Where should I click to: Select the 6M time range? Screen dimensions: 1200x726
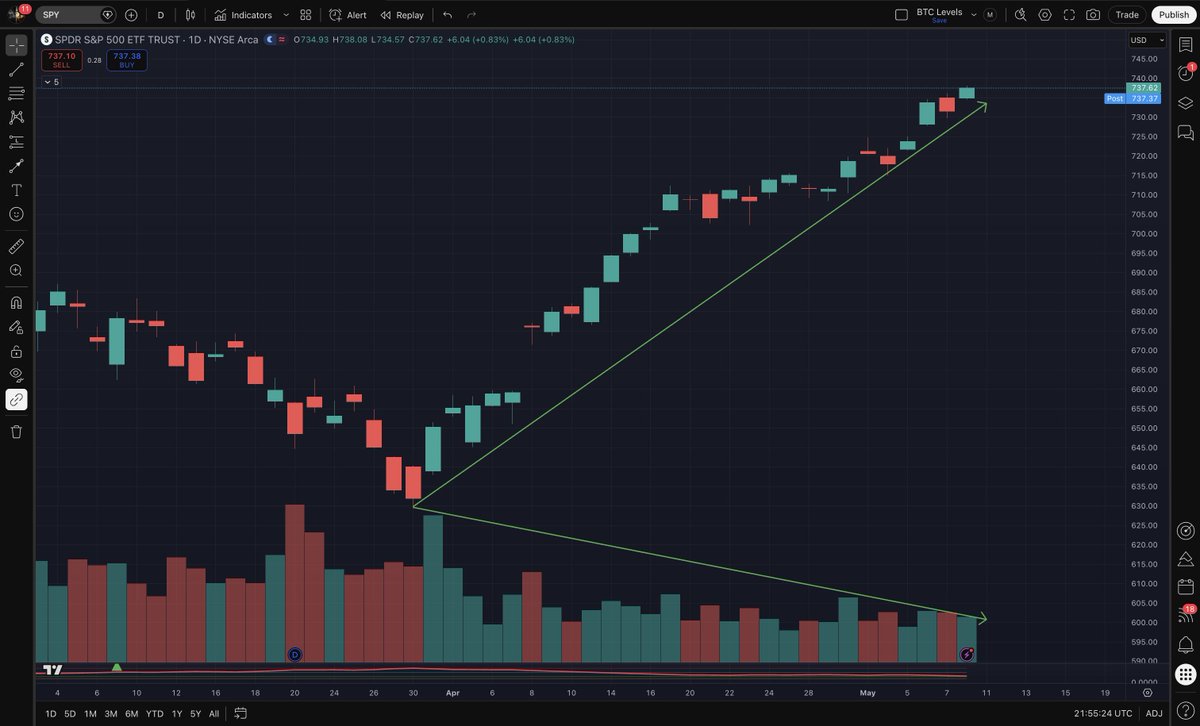pos(132,714)
